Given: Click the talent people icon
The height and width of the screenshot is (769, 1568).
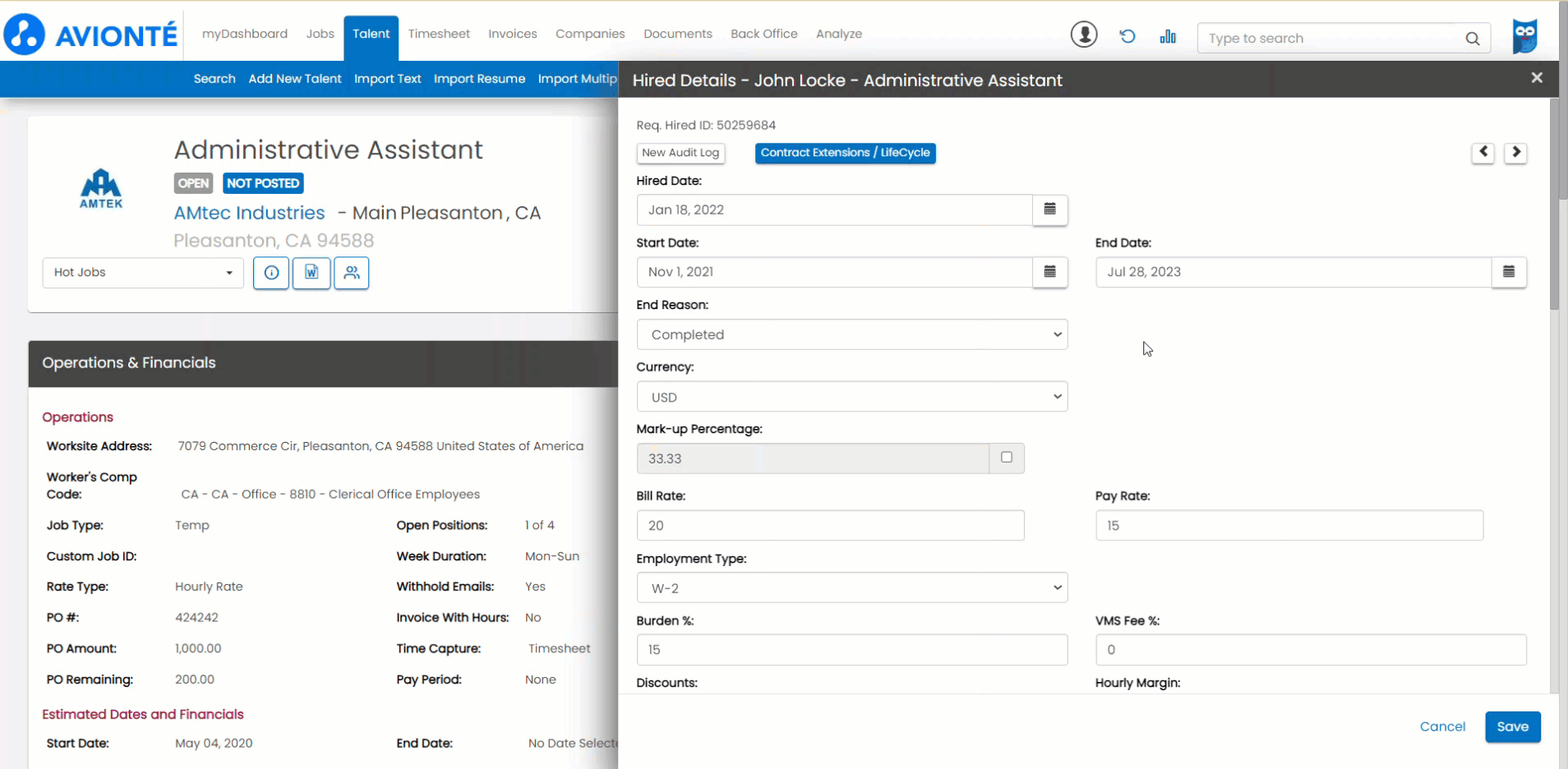Looking at the screenshot, I should (352, 273).
